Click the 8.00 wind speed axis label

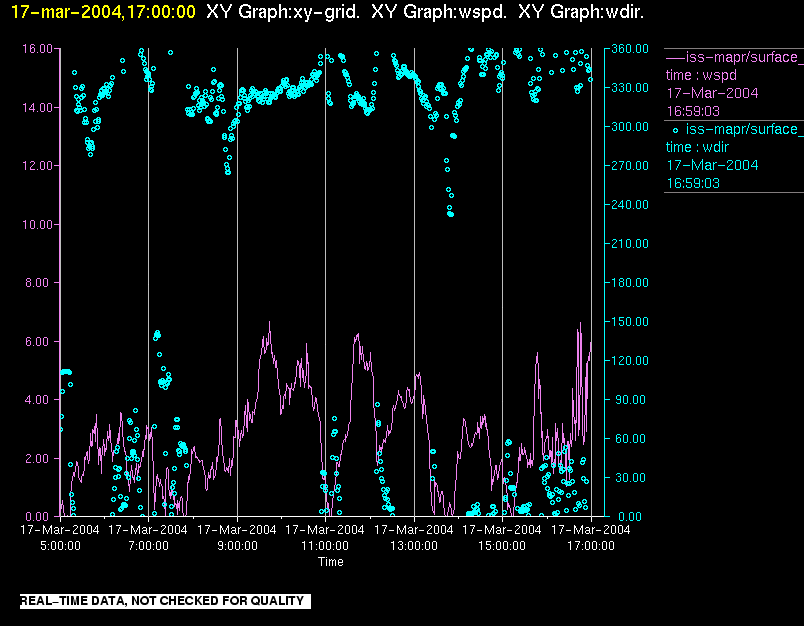click(x=39, y=283)
